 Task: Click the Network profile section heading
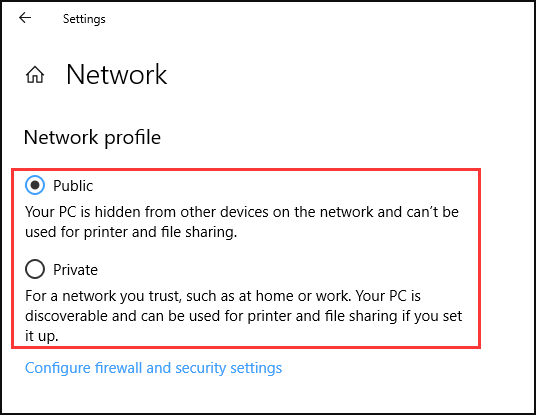pos(92,137)
